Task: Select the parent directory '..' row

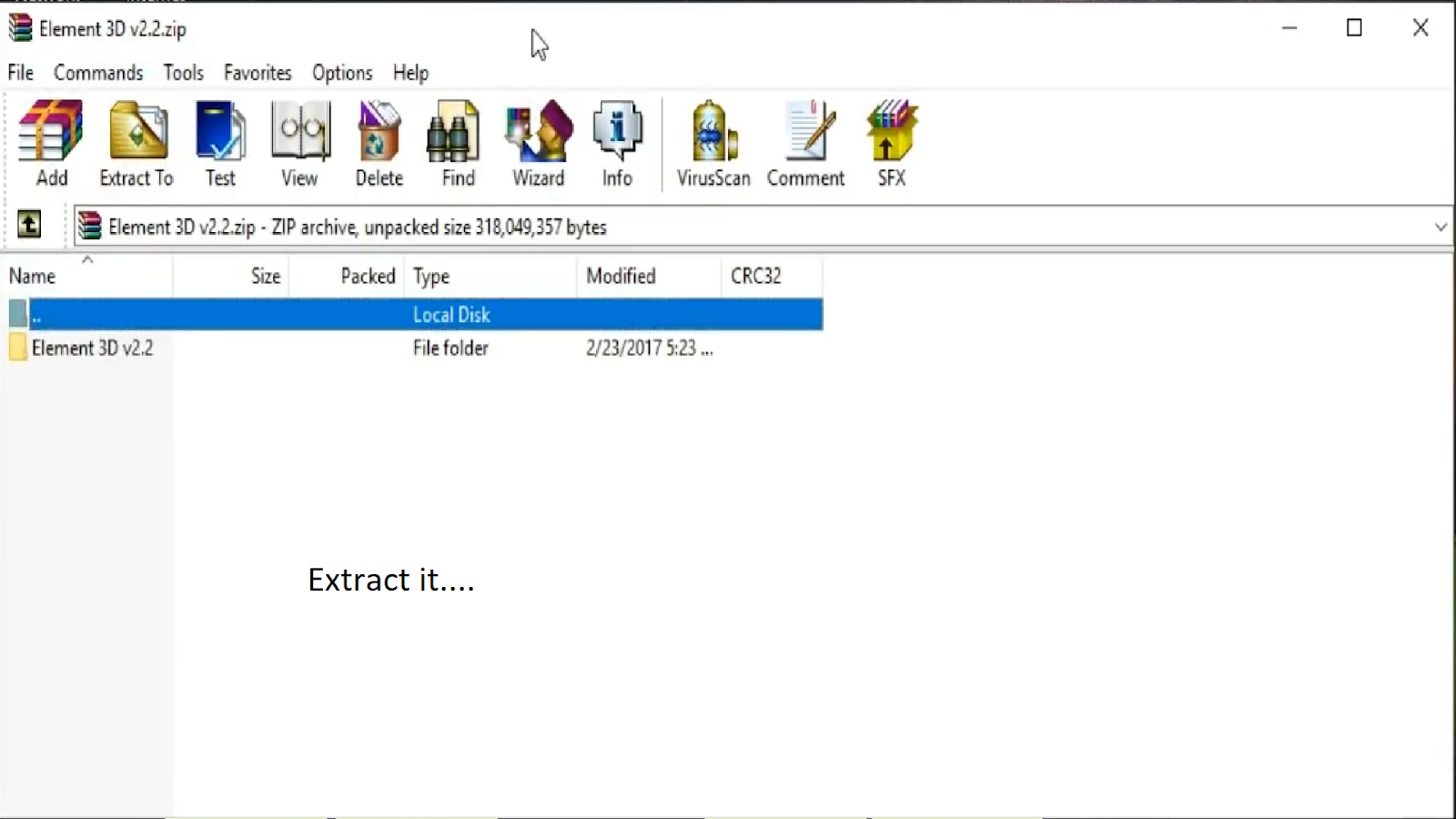Action: pyautogui.click(x=415, y=314)
